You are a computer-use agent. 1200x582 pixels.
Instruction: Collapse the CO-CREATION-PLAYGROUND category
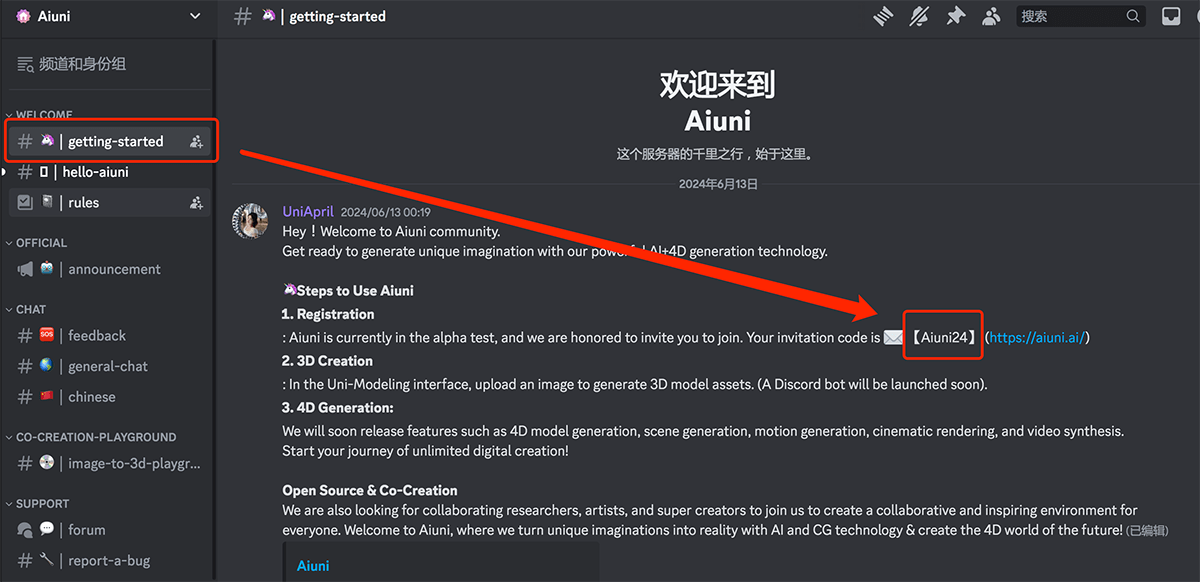pyautogui.click(x=95, y=437)
